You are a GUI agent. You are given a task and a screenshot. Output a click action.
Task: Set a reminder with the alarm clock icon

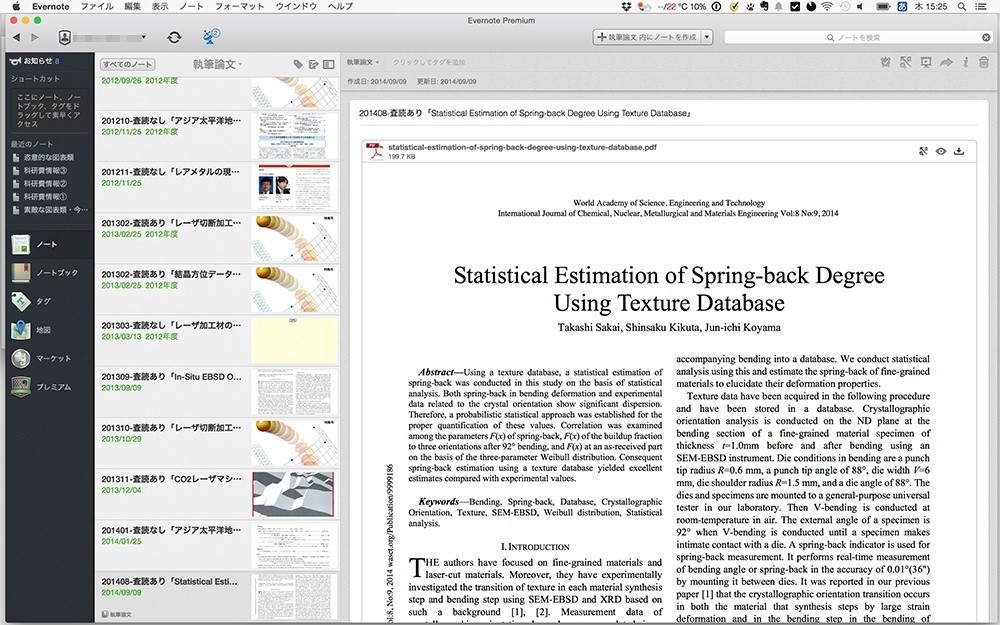tap(884, 63)
